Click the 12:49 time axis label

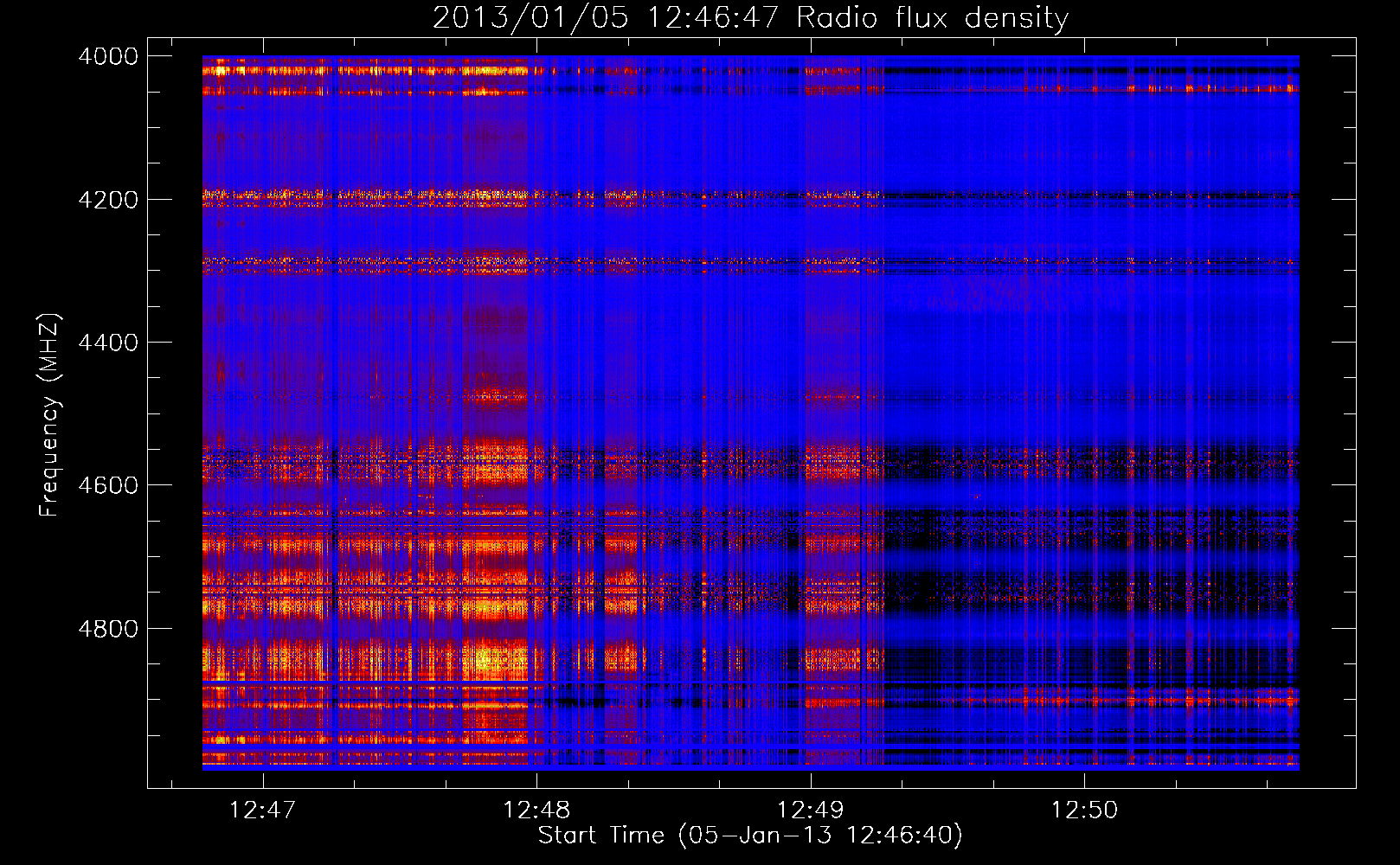point(810,810)
